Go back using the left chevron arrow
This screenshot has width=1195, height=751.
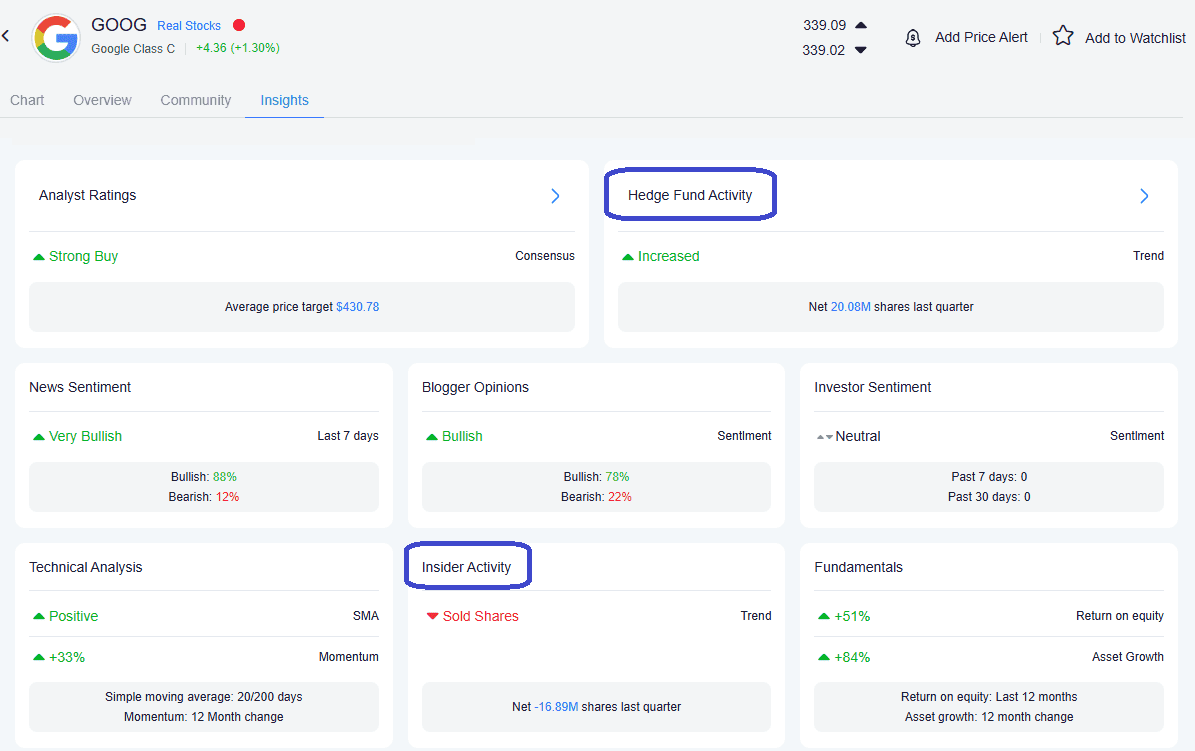[5, 36]
